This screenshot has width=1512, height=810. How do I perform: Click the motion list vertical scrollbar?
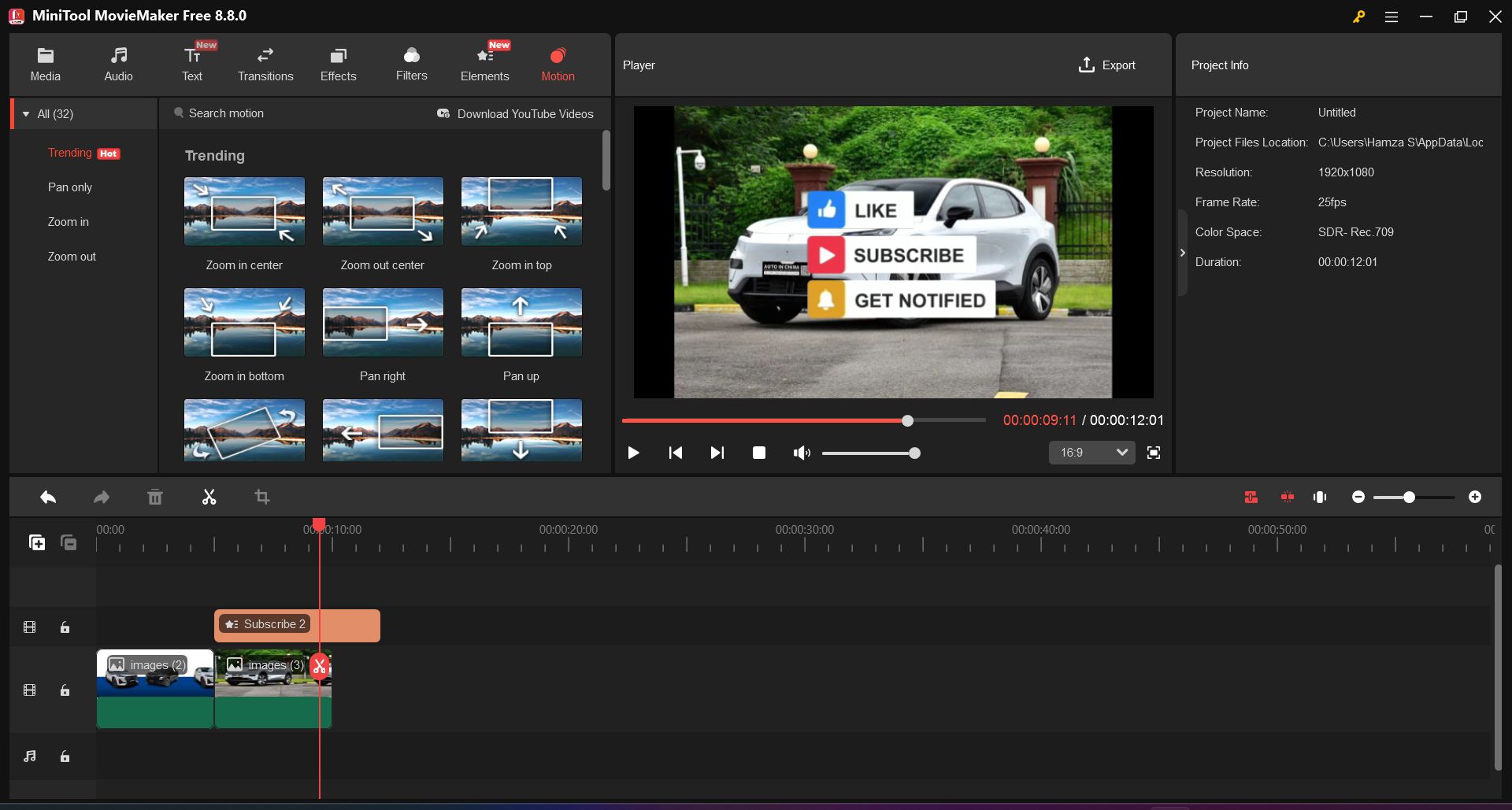click(606, 161)
